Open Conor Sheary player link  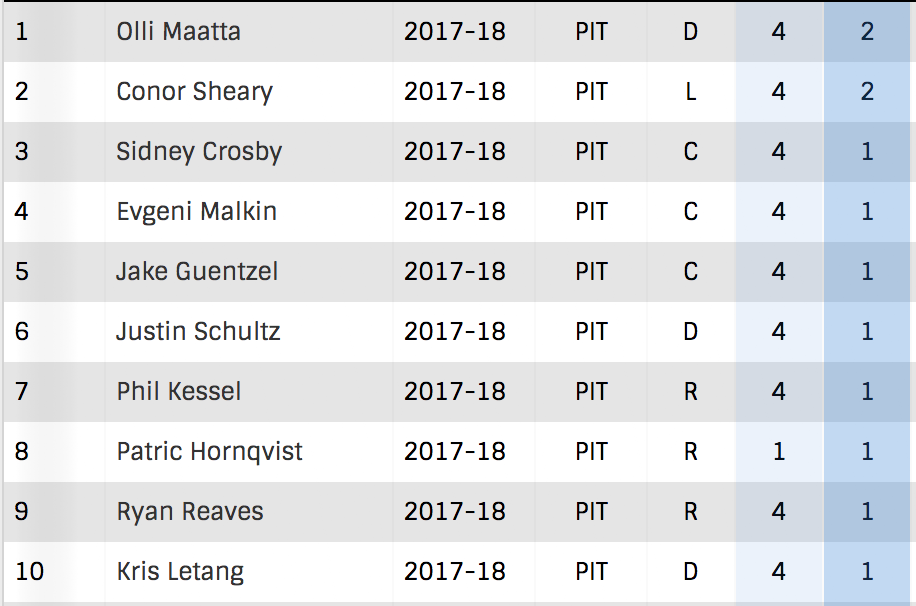(195, 92)
